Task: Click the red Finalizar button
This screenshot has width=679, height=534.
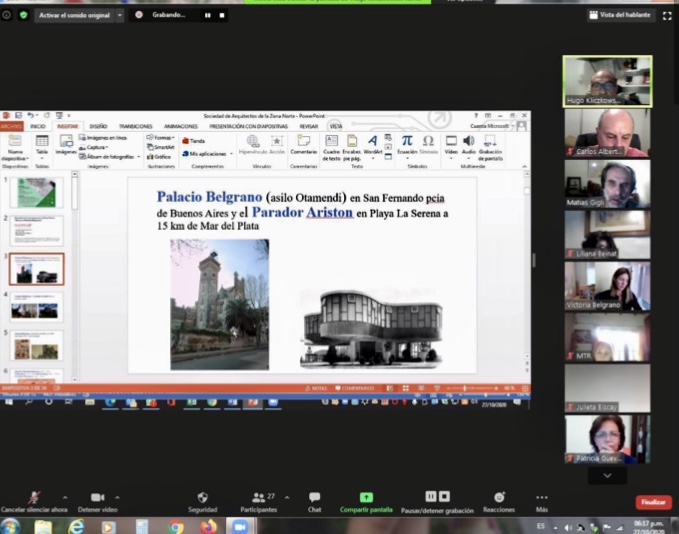Action: (x=653, y=502)
